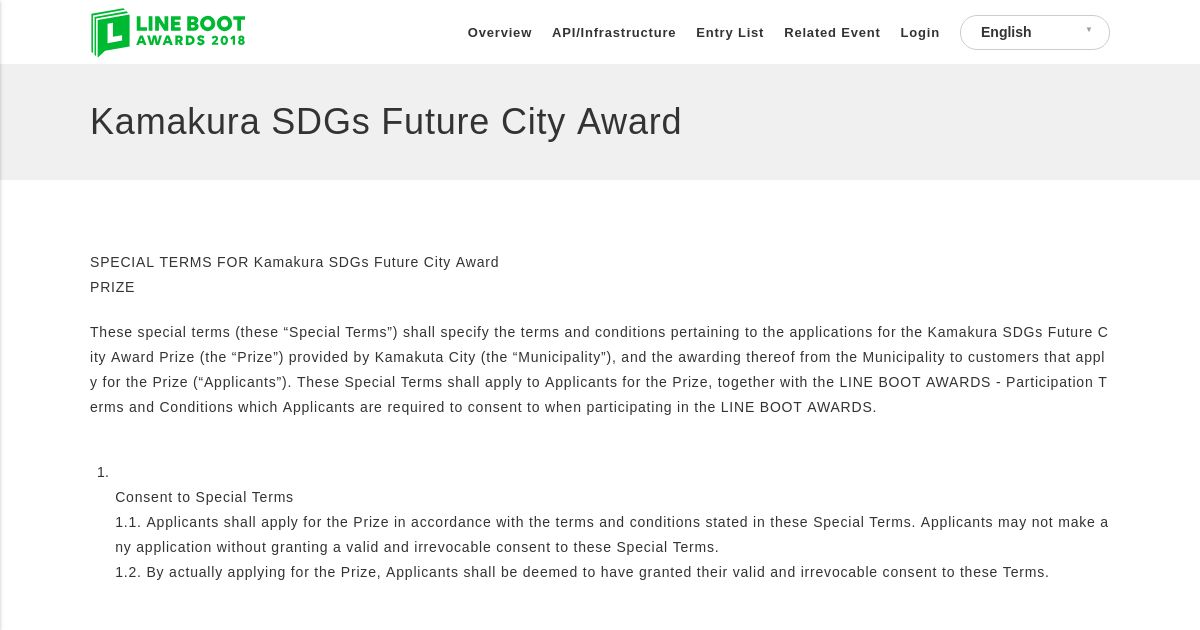1200x630 pixels.
Task: Navigate to Related Event
Action: [832, 32]
